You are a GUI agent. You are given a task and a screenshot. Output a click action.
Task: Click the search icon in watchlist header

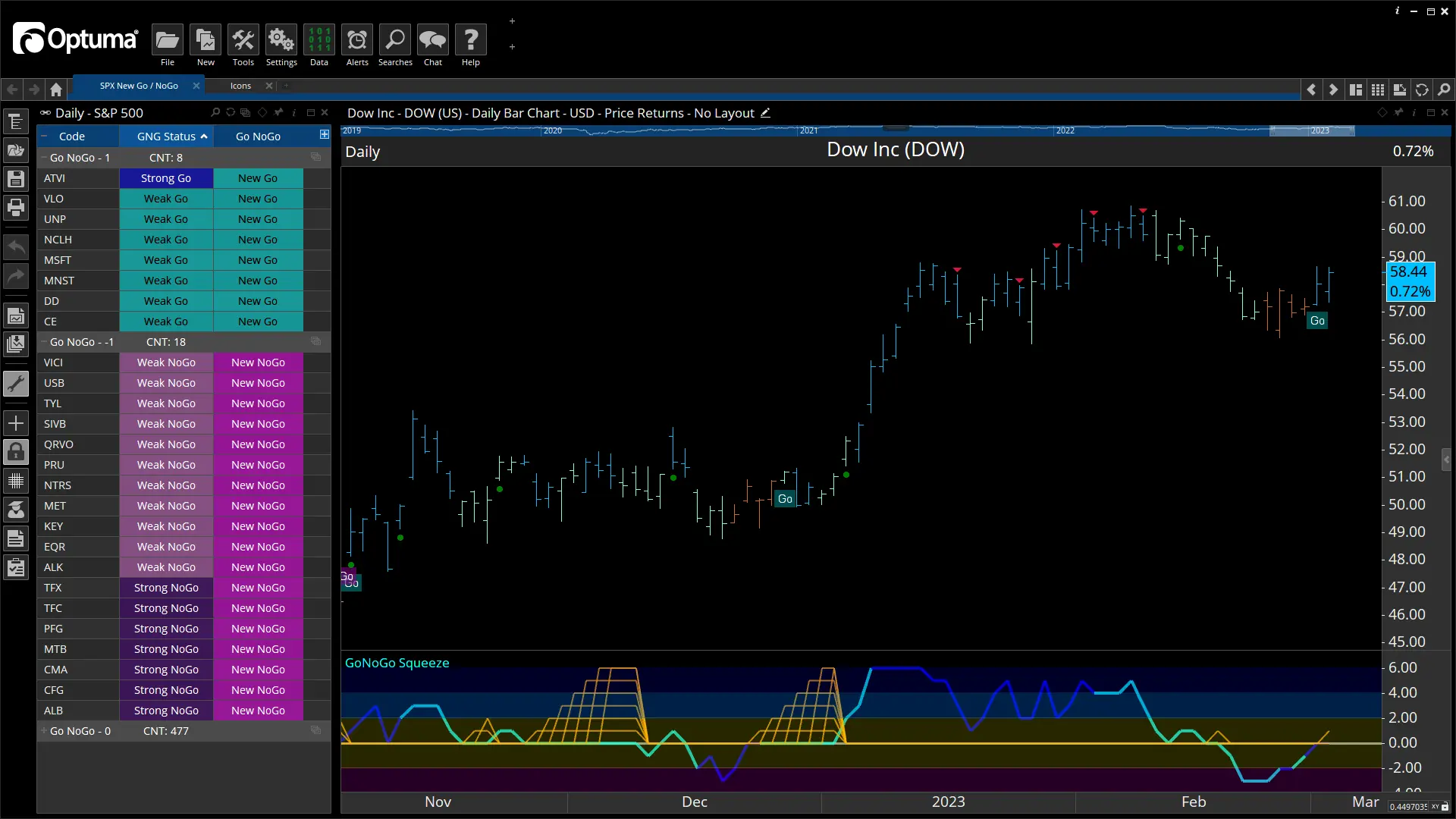coord(215,112)
